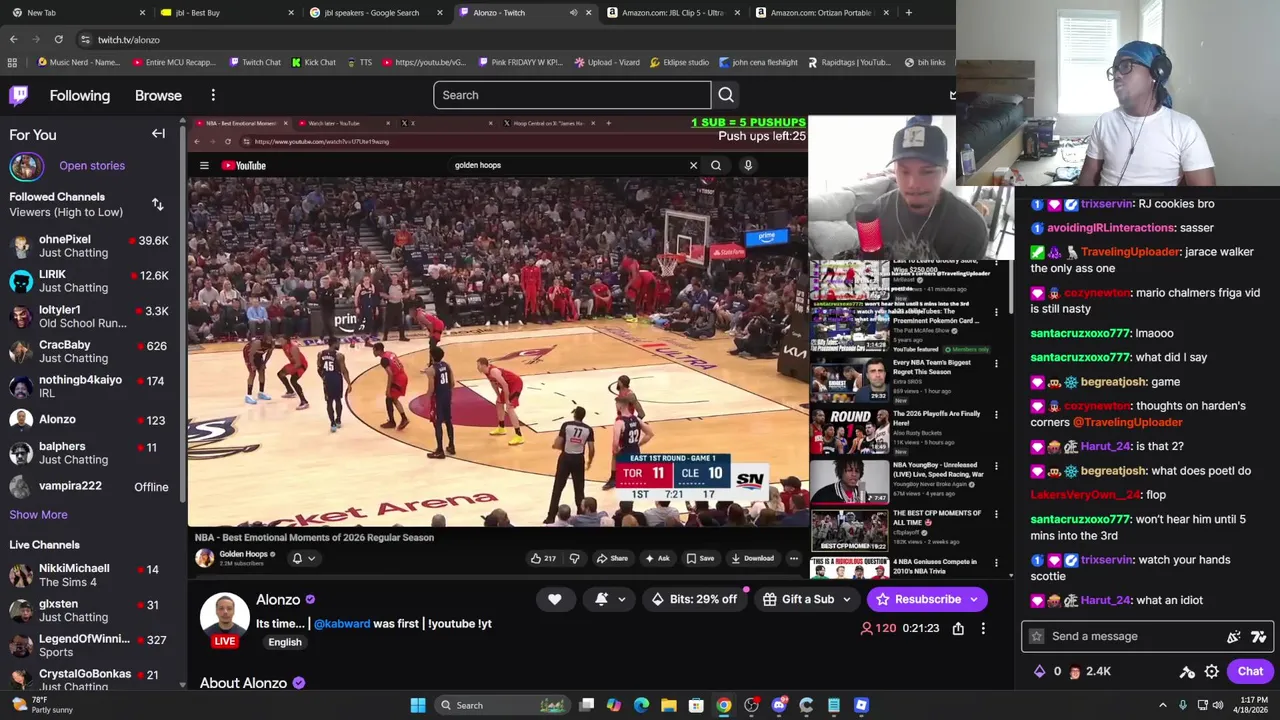Go back in the browser
This screenshot has width=1280, height=720.
click(x=13, y=39)
